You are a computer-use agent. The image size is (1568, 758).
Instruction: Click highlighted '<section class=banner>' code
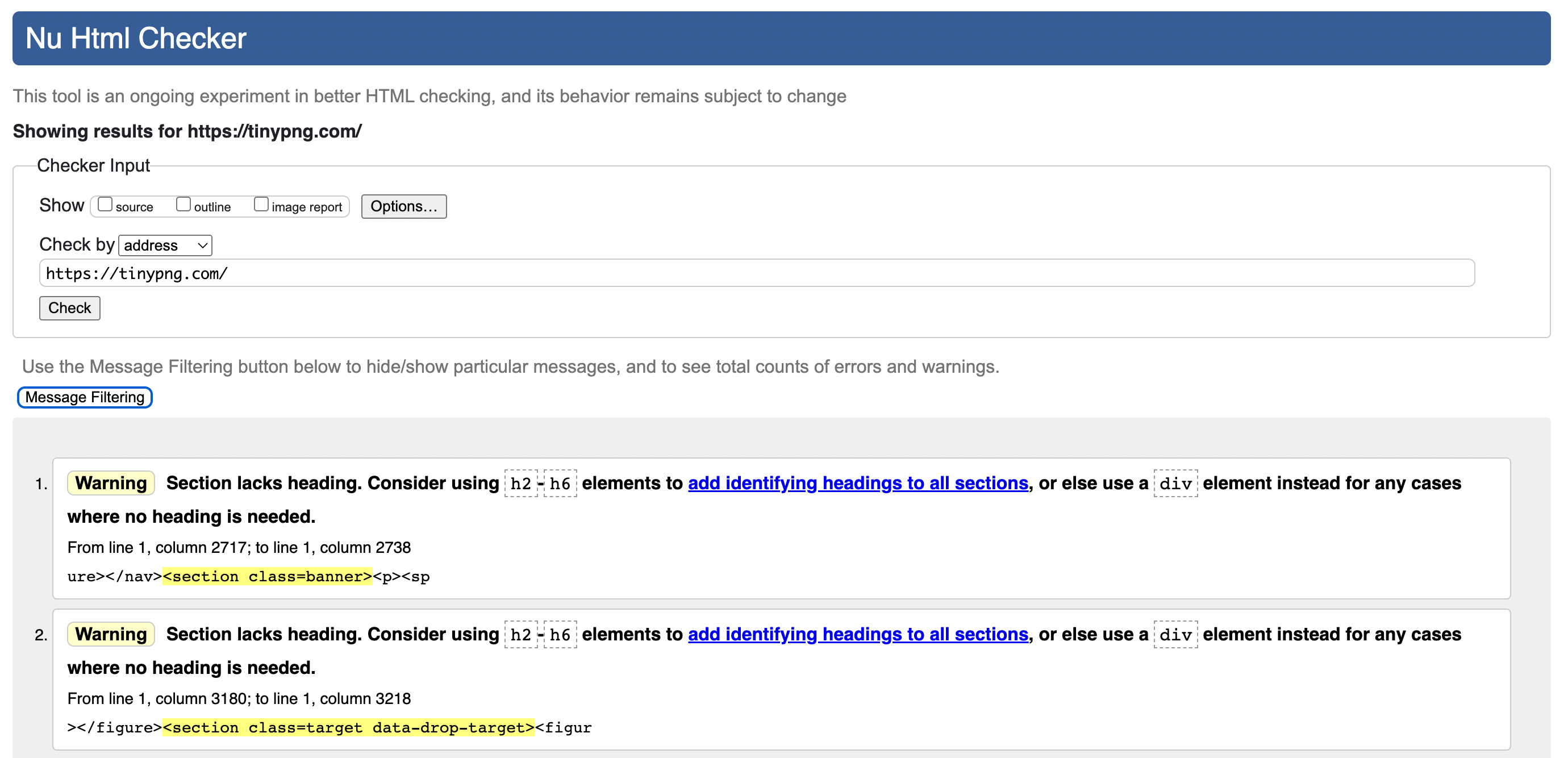pyautogui.click(x=267, y=577)
